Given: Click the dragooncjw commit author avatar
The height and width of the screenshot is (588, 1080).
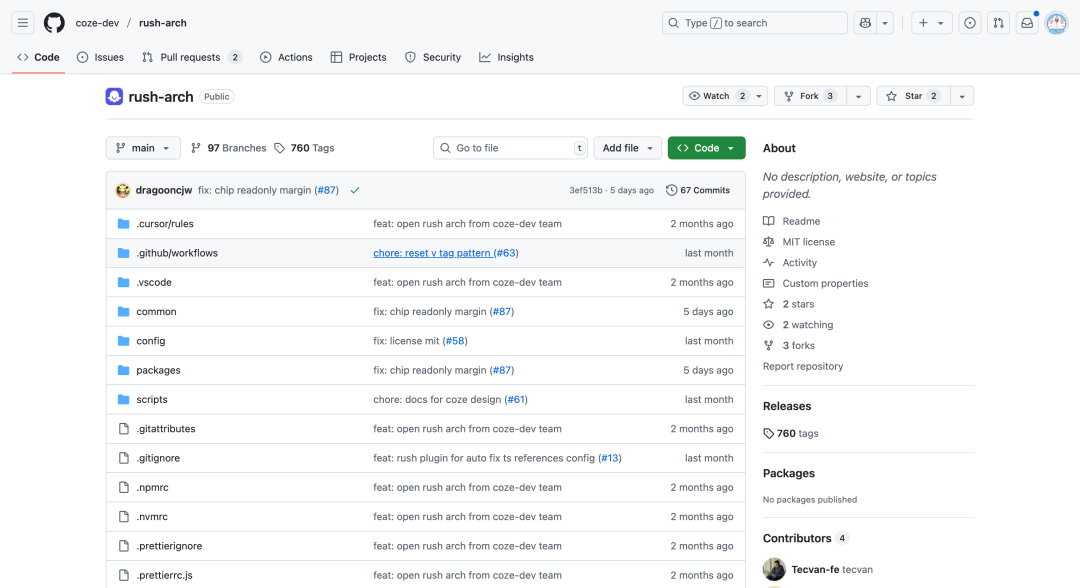Looking at the screenshot, I should 123,190.
